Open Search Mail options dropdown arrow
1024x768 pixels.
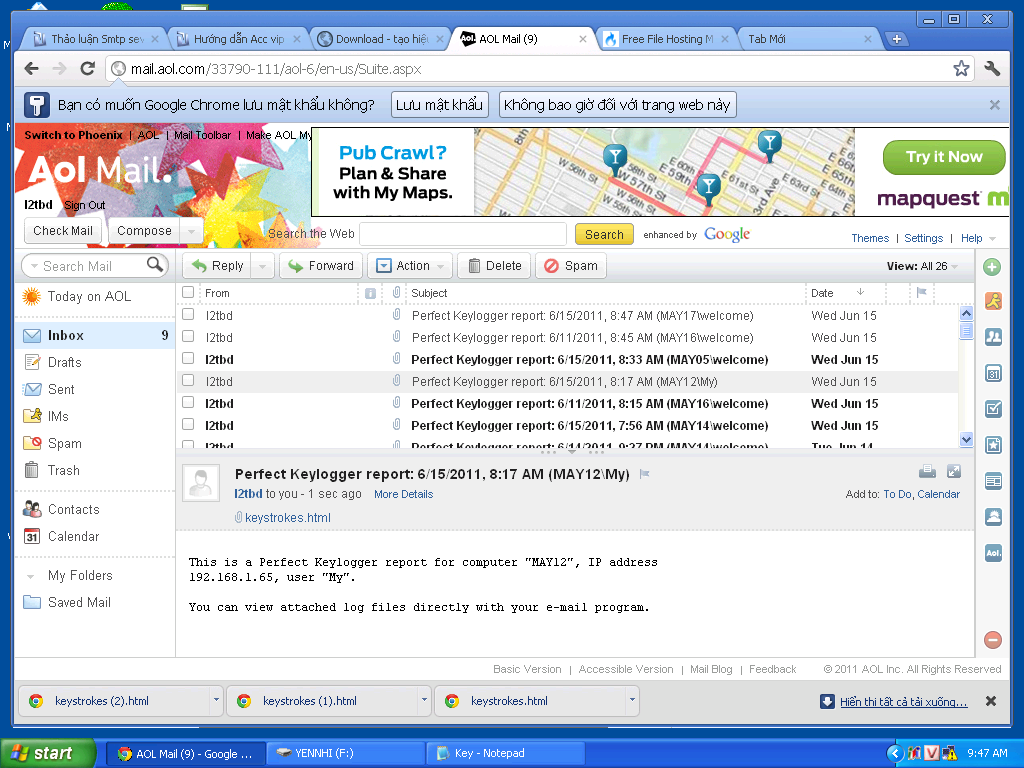34,266
